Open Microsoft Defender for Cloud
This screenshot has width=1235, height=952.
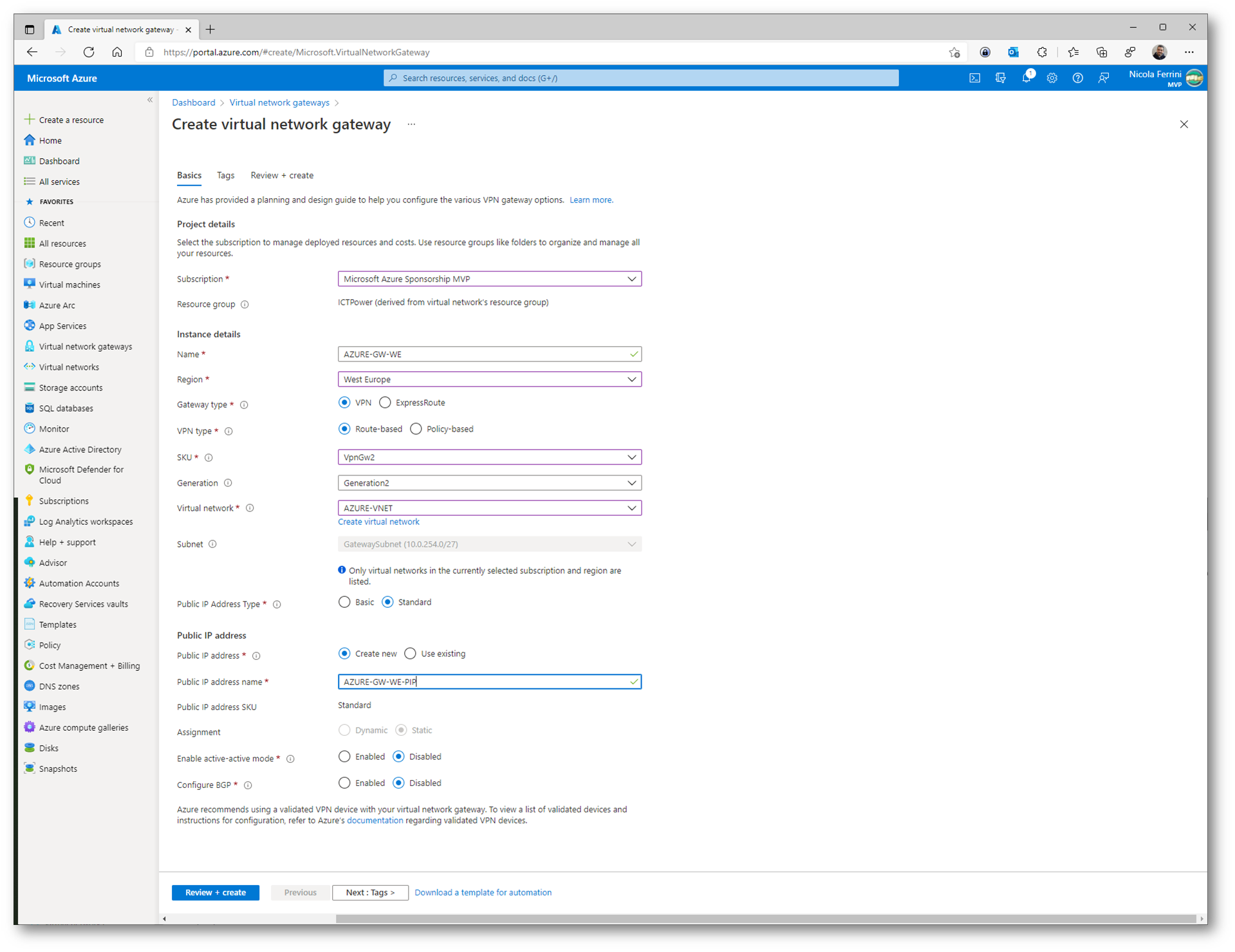[81, 475]
